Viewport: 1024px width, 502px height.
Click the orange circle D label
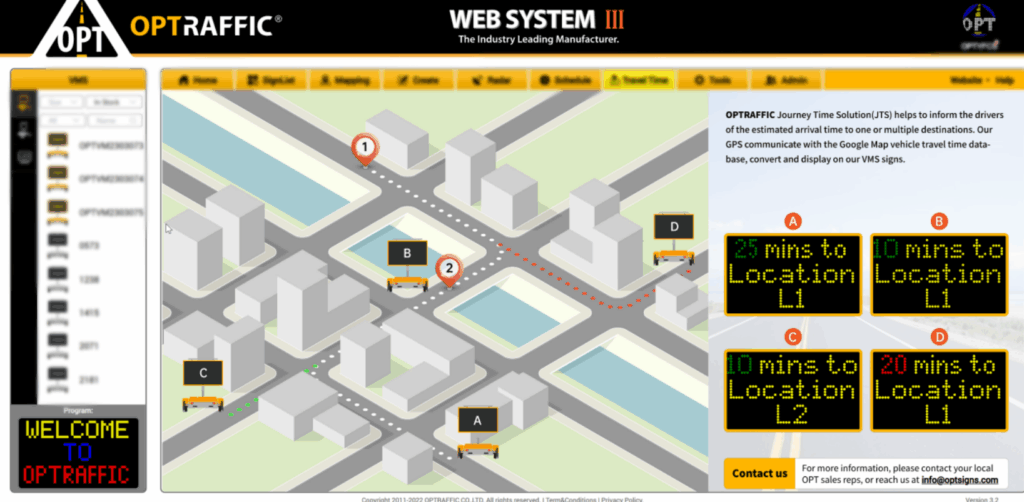click(939, 337)
